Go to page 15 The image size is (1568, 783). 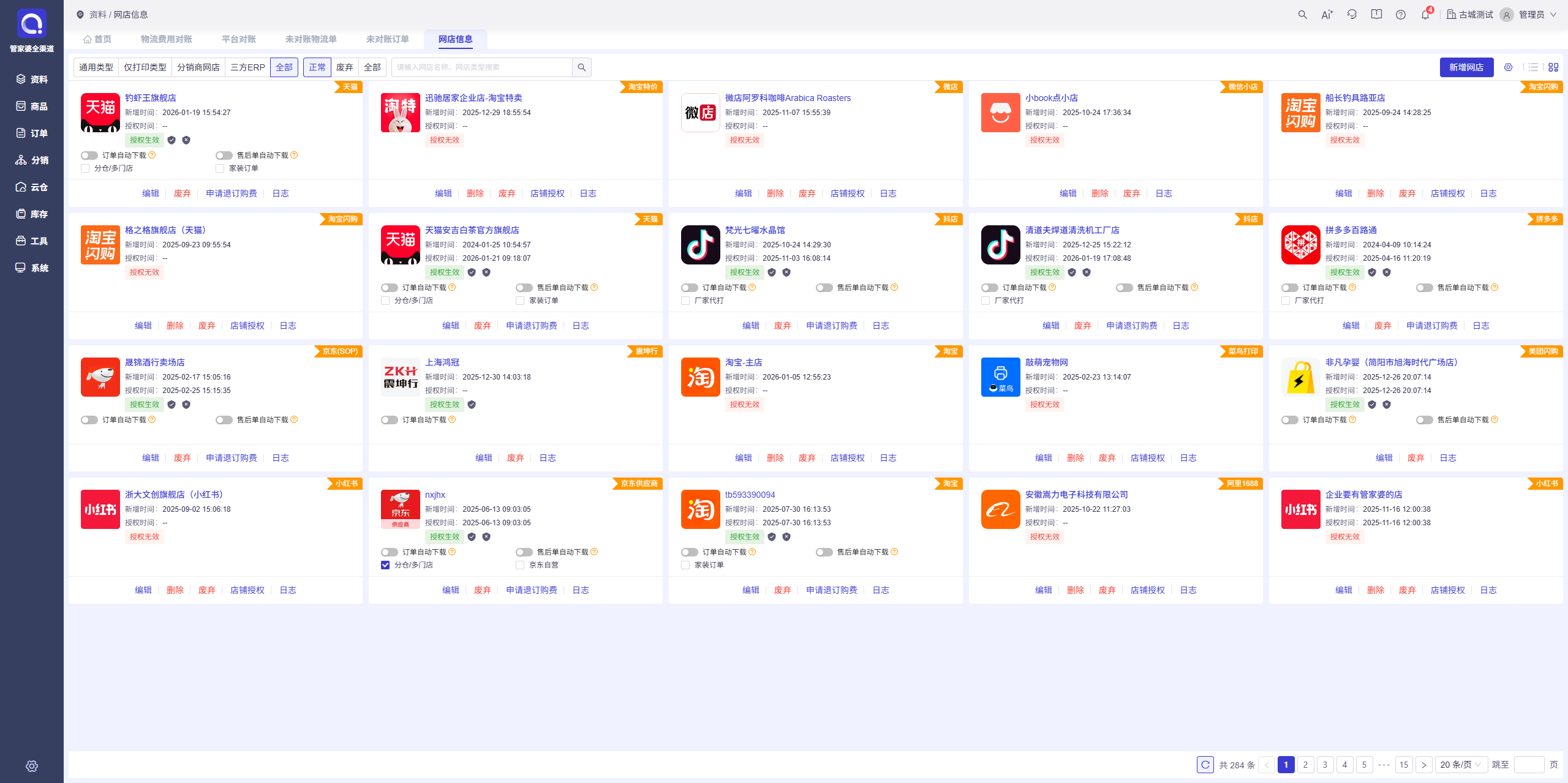[1404, 765]
